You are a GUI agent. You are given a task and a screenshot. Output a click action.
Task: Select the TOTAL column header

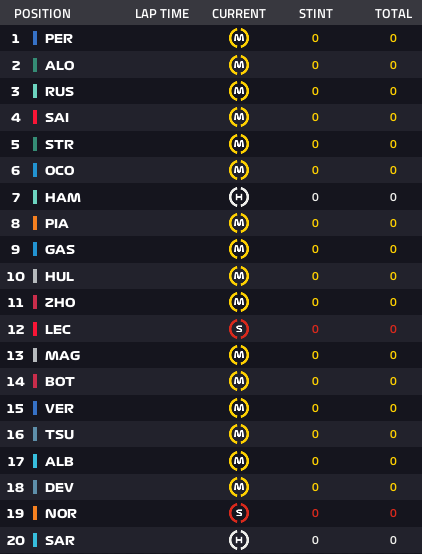tap(393, 14)
